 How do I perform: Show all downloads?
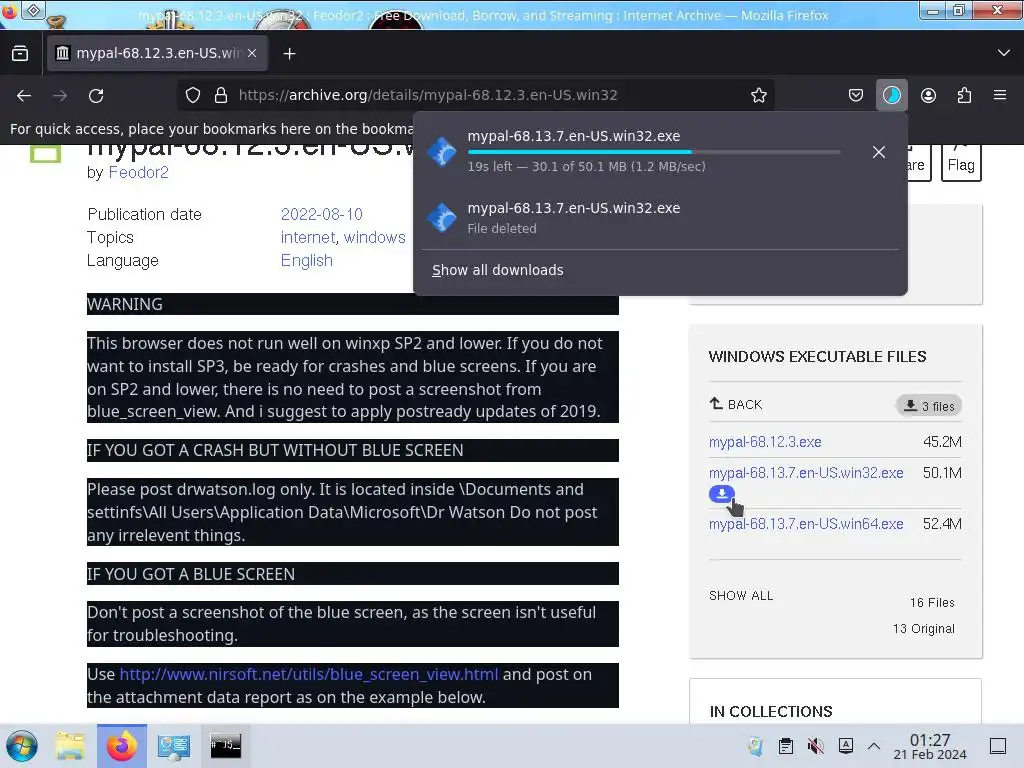[x=498, y=270]
